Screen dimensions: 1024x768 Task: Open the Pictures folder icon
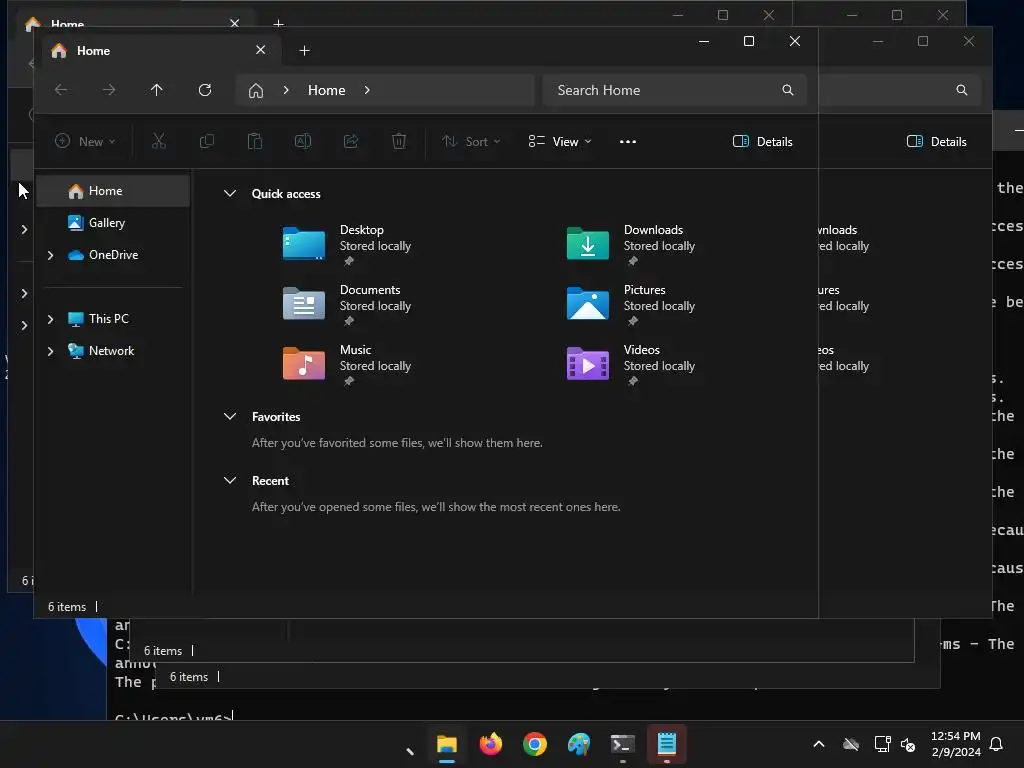[588, 304]
